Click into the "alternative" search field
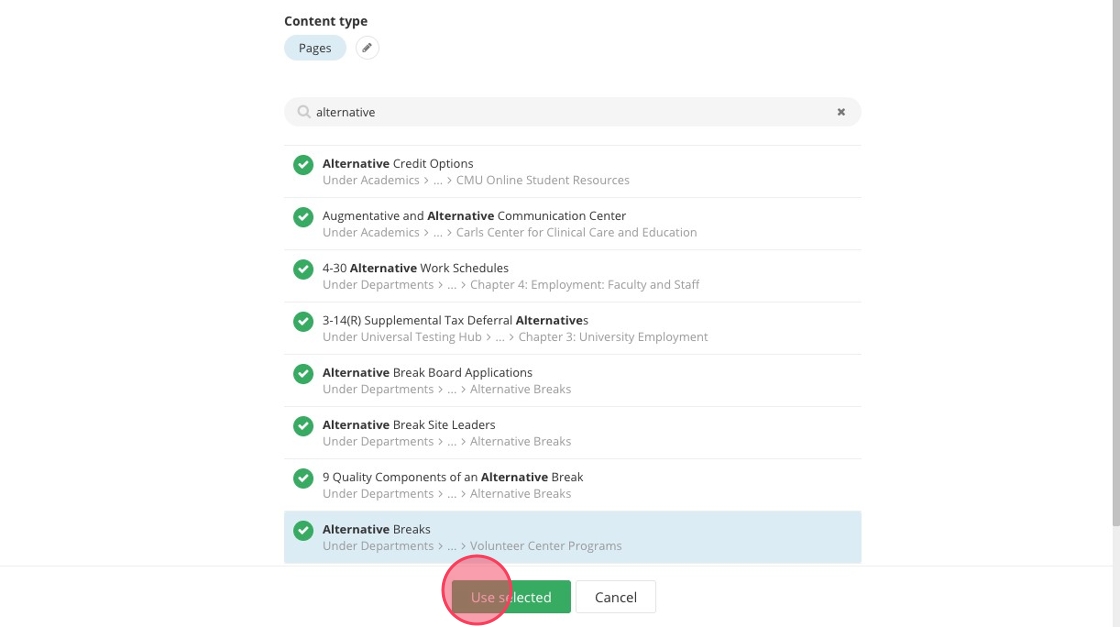The width and height of the screenshot is (1120, 627). click(x=570, y=112)
